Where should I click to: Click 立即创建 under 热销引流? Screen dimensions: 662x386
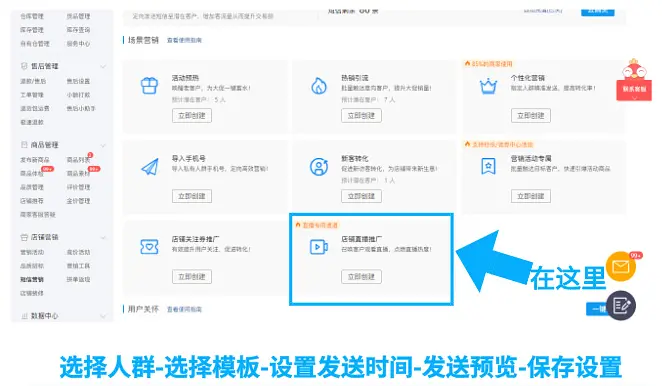tap(361, 115)
